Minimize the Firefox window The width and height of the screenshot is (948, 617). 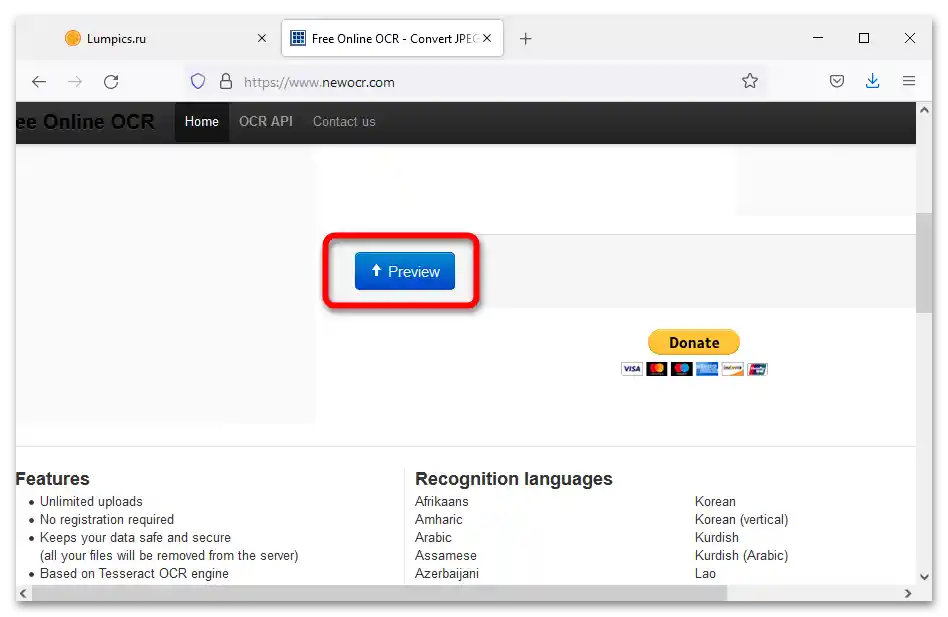[x=818, y=38]
